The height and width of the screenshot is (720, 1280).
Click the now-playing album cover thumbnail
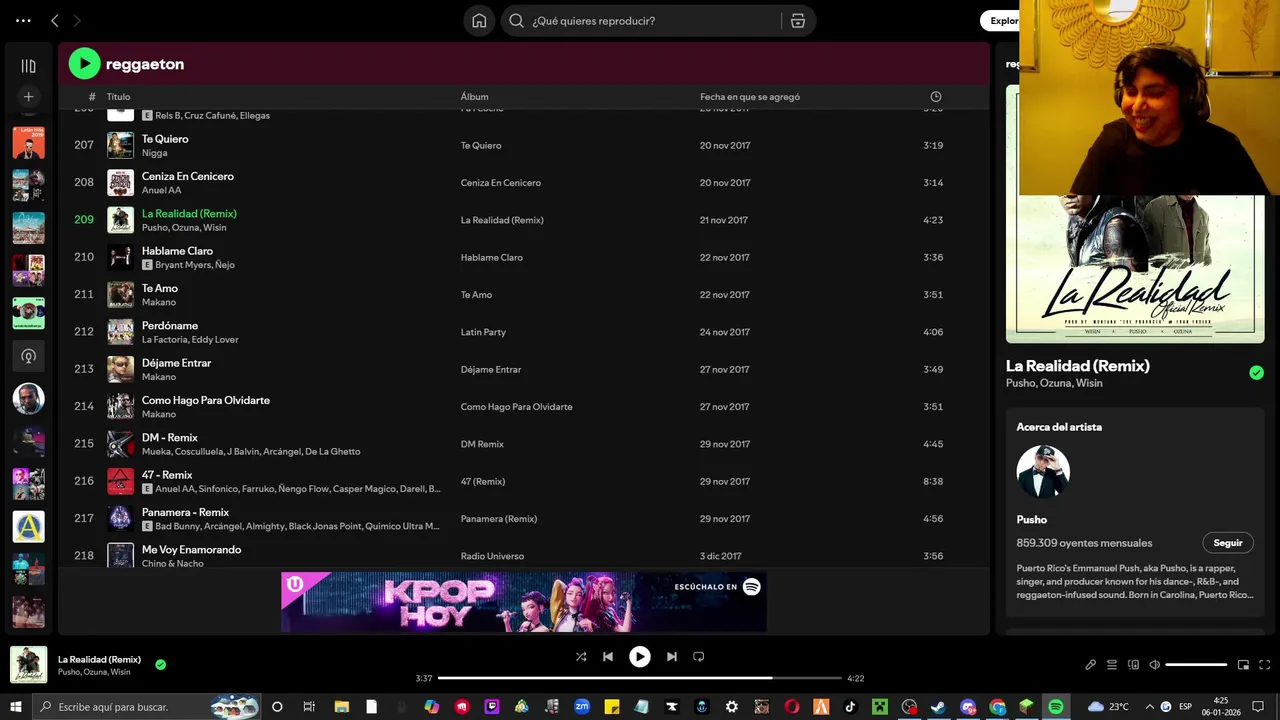coord(28,665)
